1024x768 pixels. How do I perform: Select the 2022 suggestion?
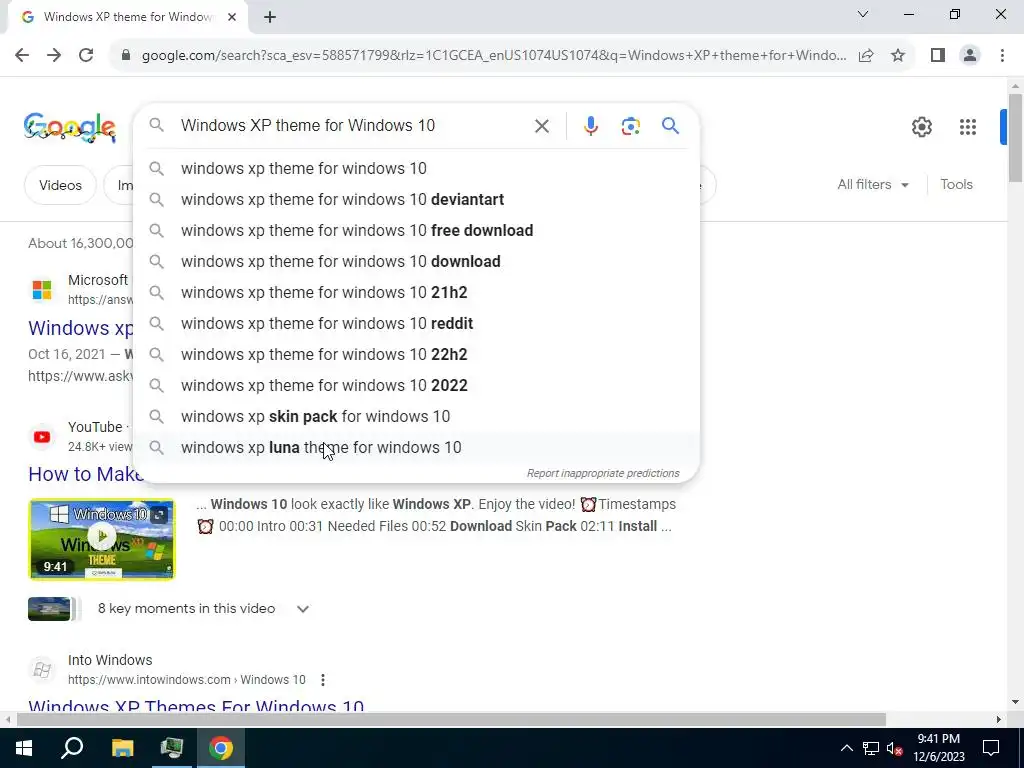(x=416, y=385)
